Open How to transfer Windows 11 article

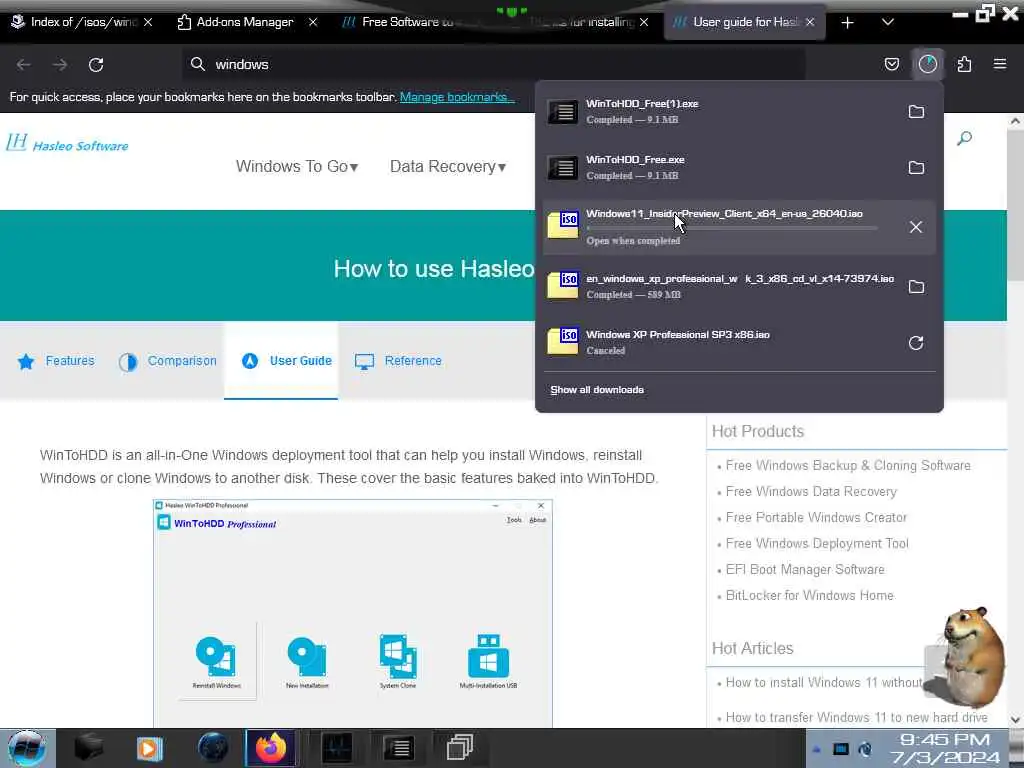856,718
